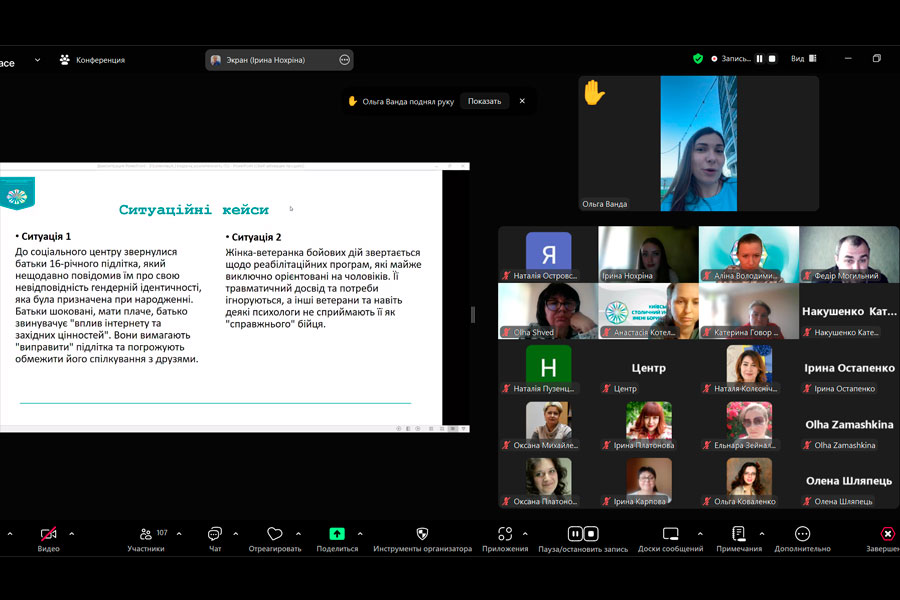900x600 pixels.
Task: Select Аліна Володими... video tile
Action: click(x=749, y=254)
